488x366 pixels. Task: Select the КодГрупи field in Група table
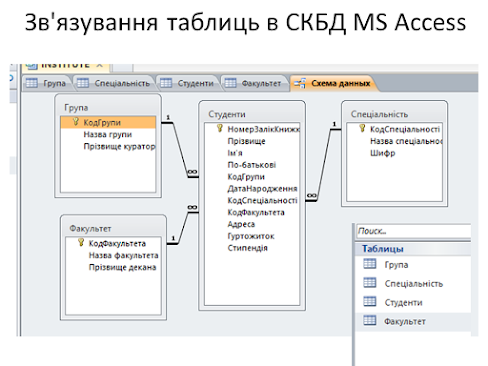(108, 122)
